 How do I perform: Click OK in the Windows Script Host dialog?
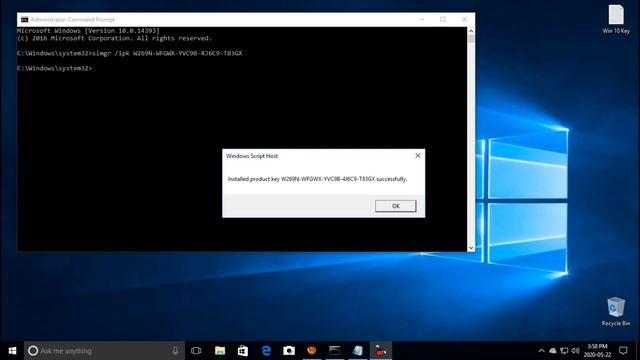(396, 206)
